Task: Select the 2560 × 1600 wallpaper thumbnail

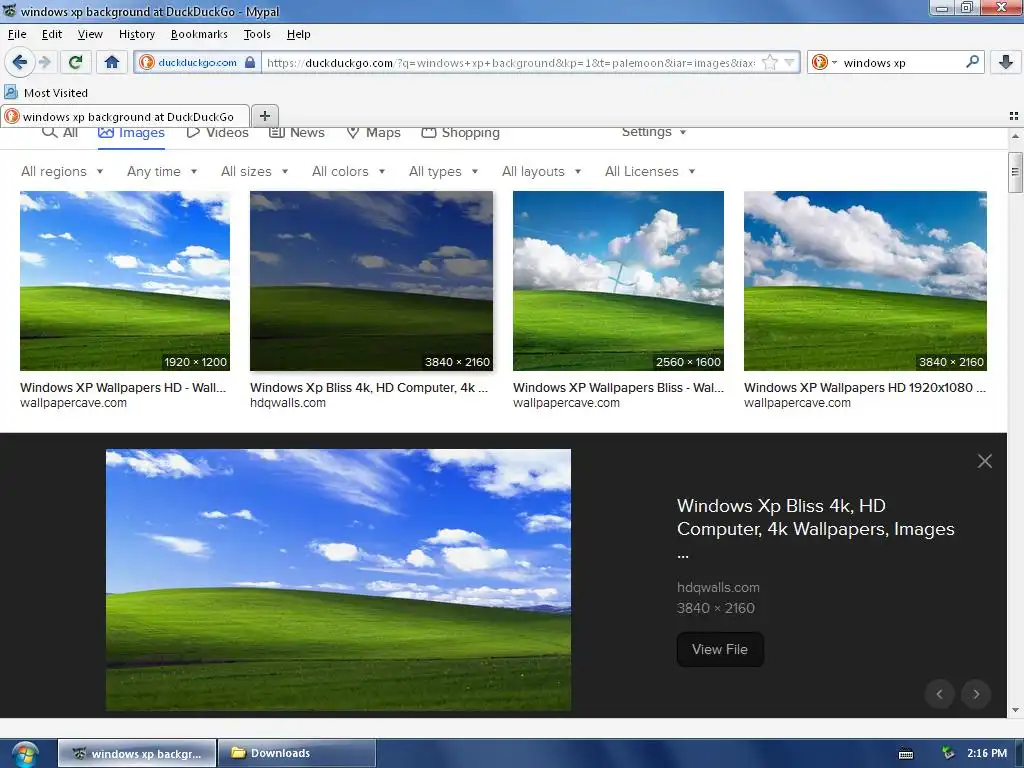Action: (x=618, y=281)
